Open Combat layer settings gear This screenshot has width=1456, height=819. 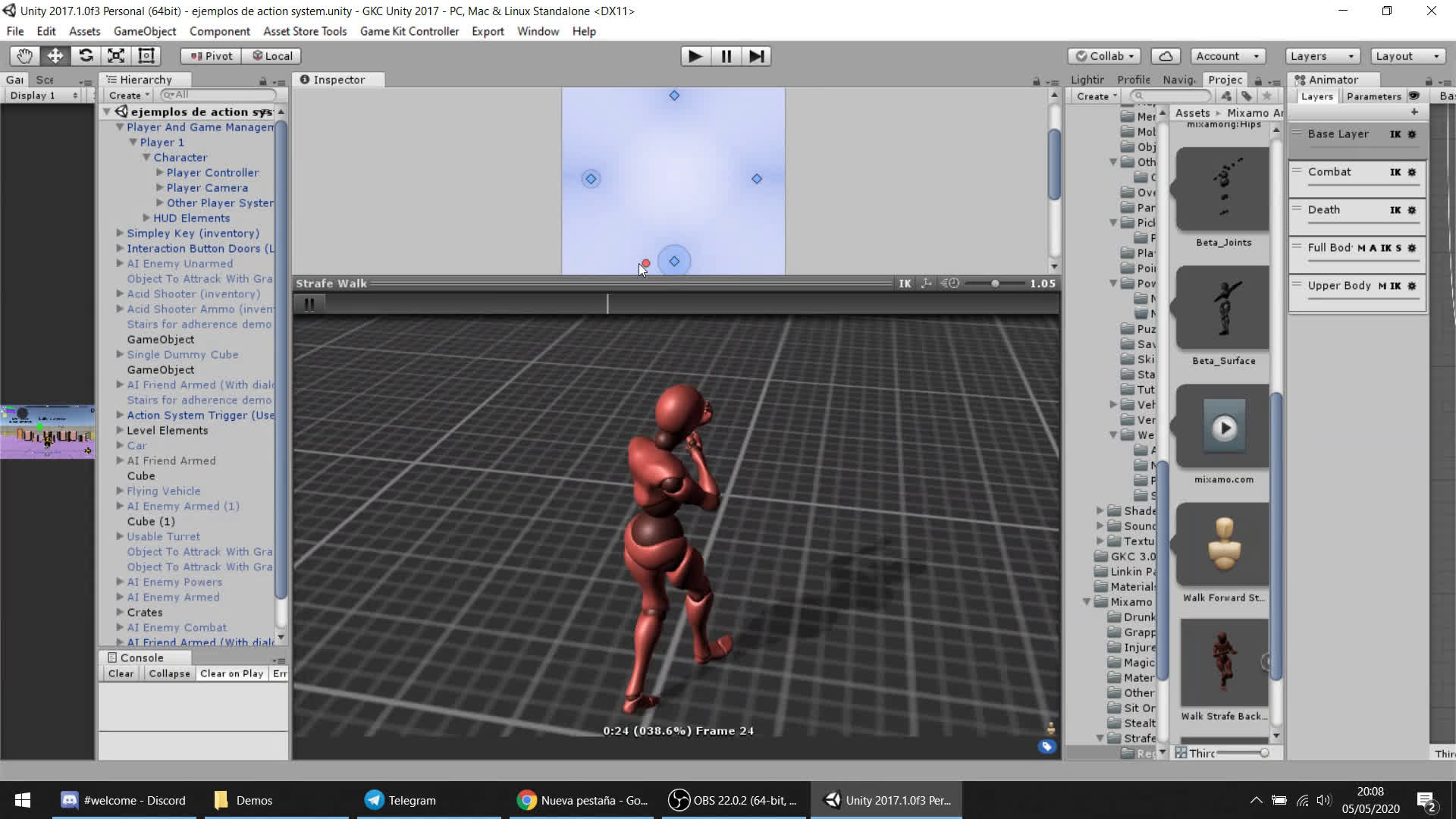(1411, 172)
